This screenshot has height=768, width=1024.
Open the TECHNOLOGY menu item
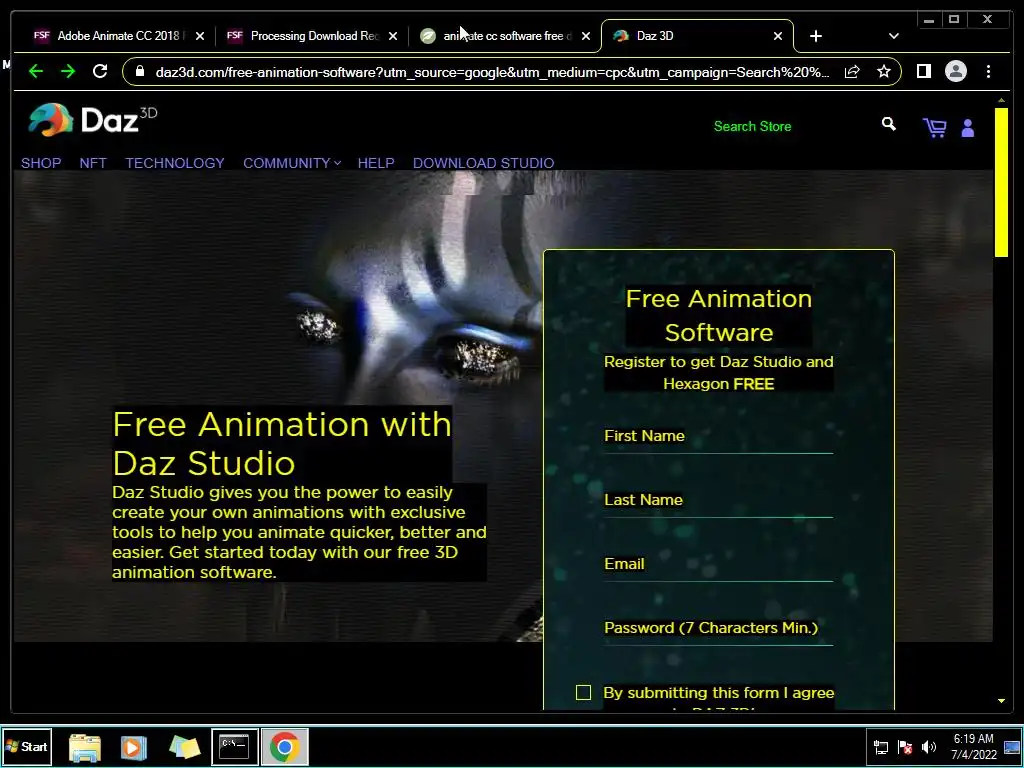point(175,163)
